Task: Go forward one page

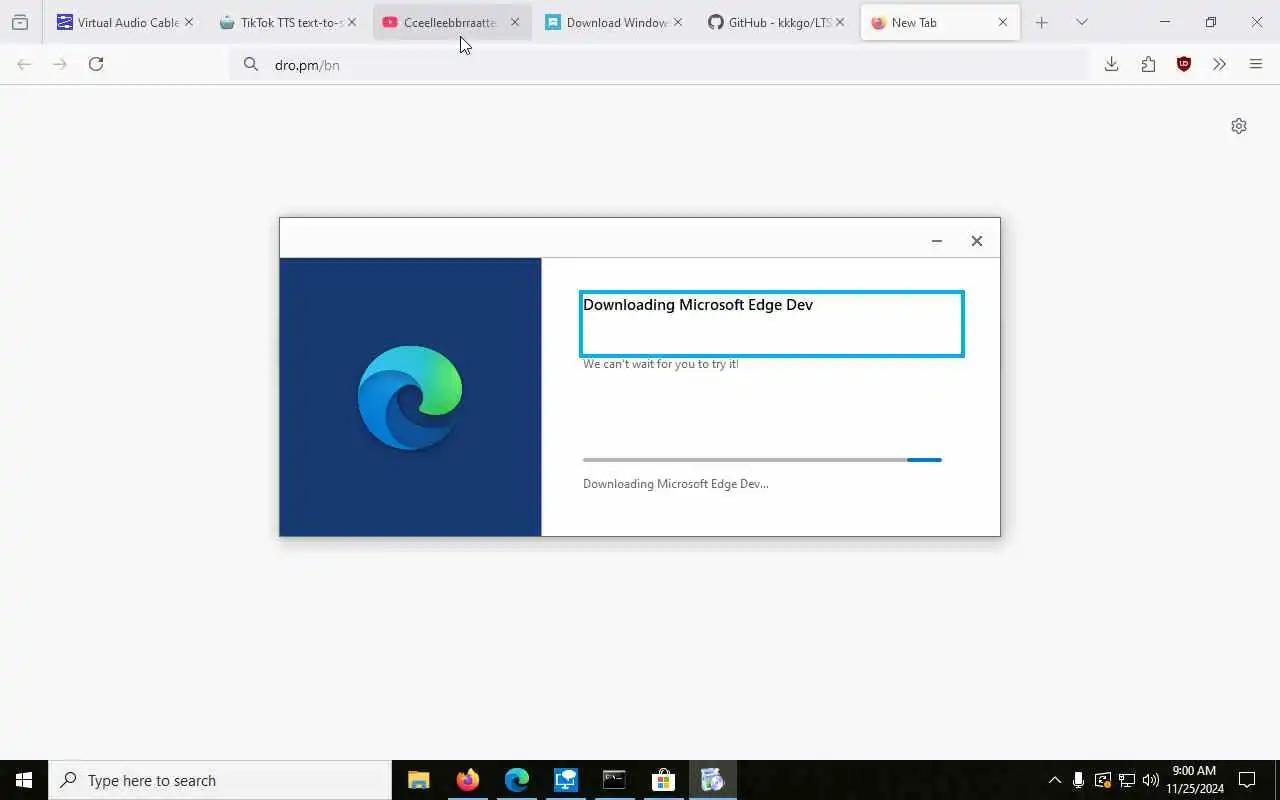Action: pos(60,64)
